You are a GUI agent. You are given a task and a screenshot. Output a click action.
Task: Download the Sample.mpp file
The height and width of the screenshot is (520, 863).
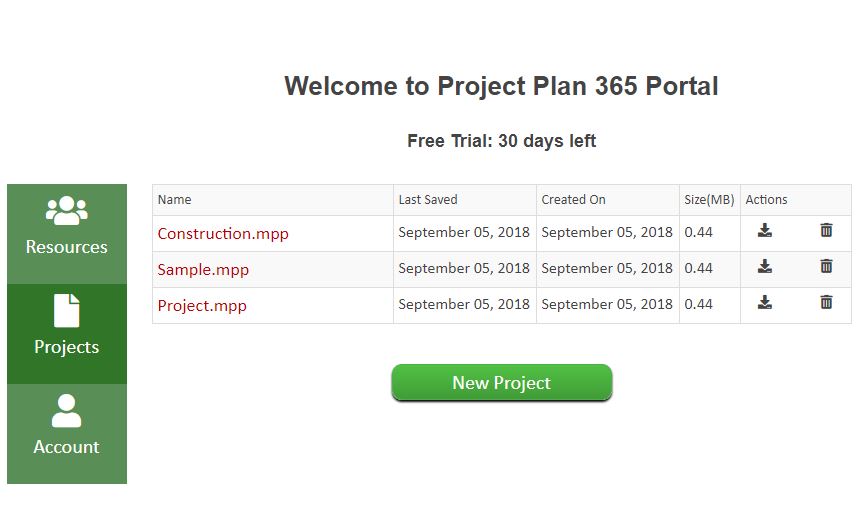[764, 267]
